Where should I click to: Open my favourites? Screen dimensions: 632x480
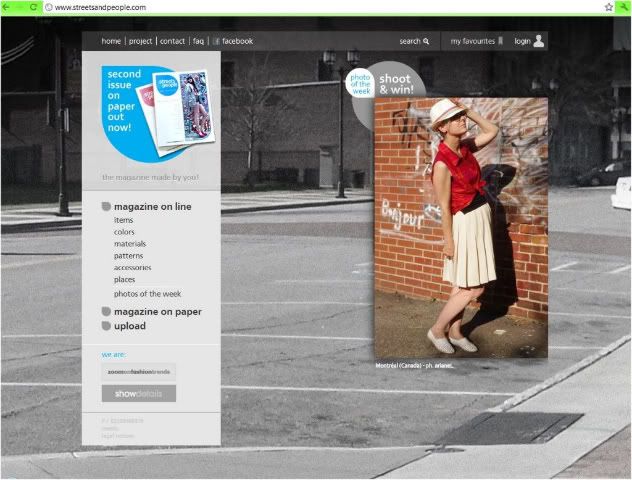(472, 41)
